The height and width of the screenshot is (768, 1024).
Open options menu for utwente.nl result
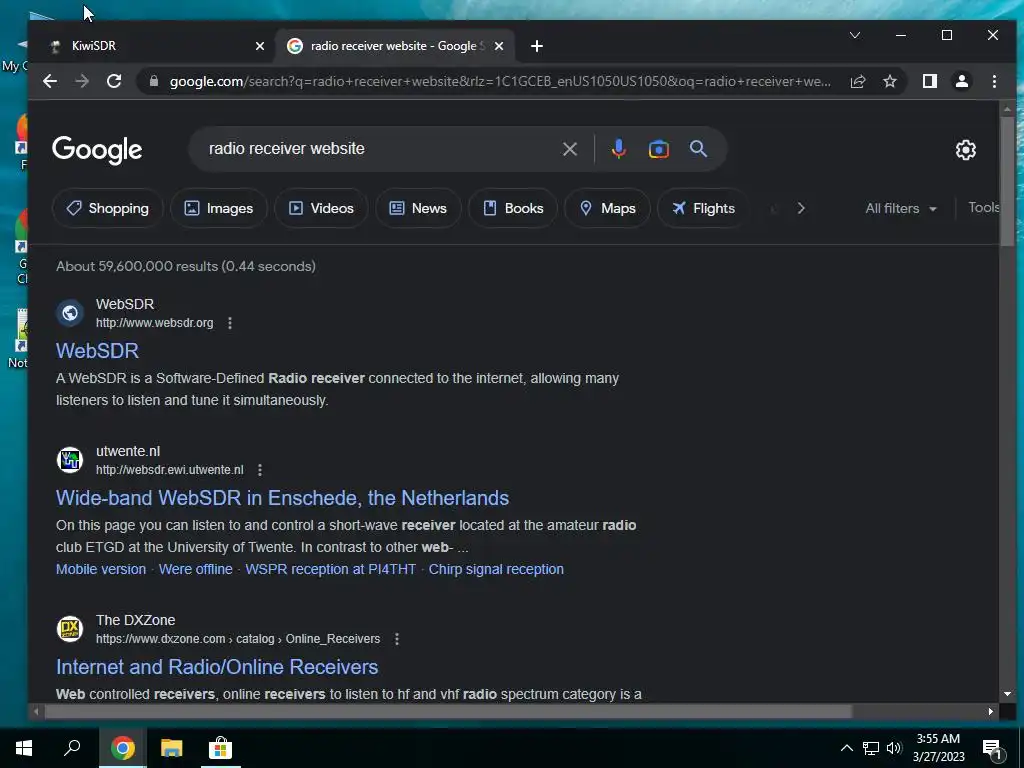(x=260, y=470)
